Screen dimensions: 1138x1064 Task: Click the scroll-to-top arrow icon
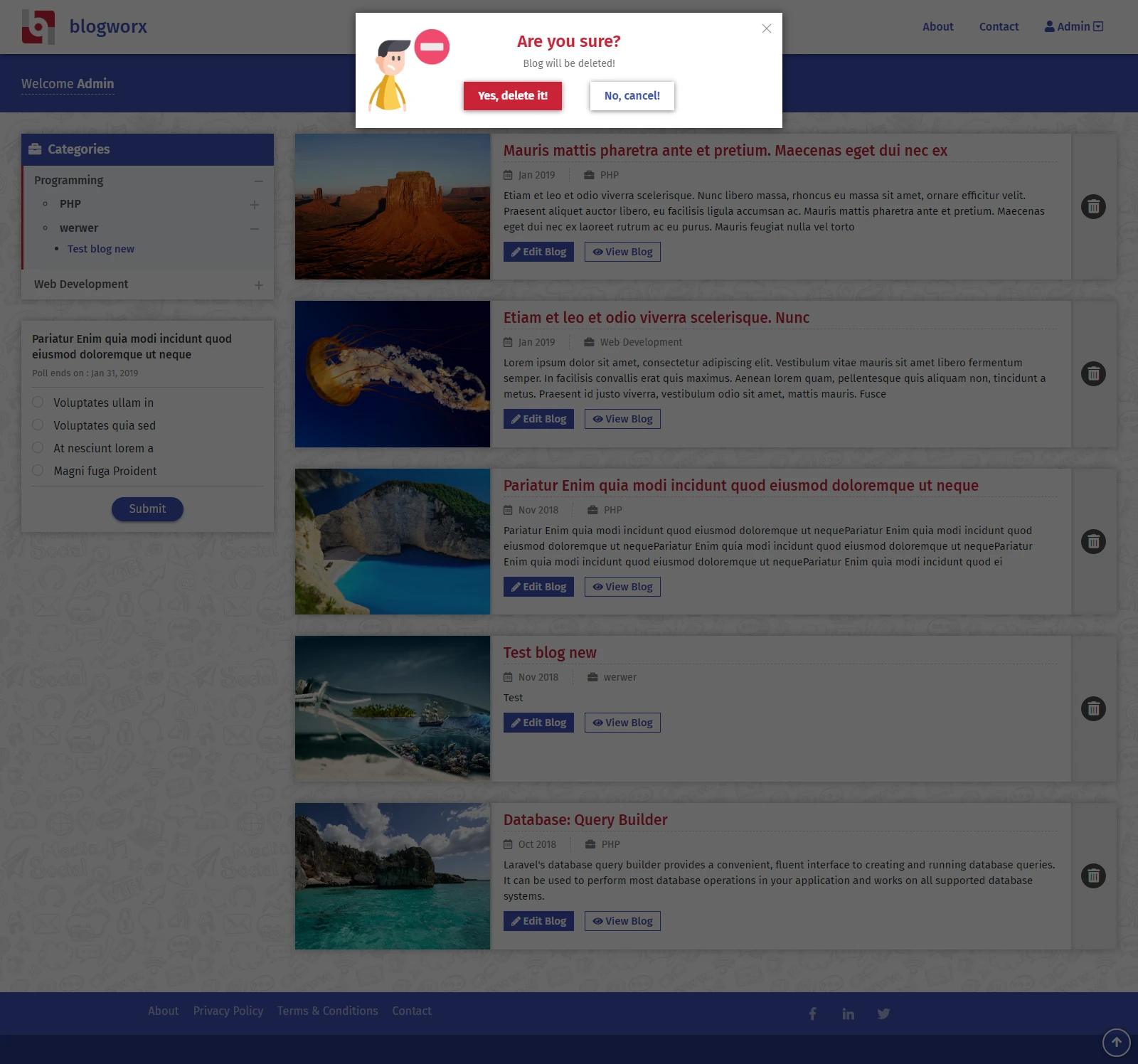1116,1043
